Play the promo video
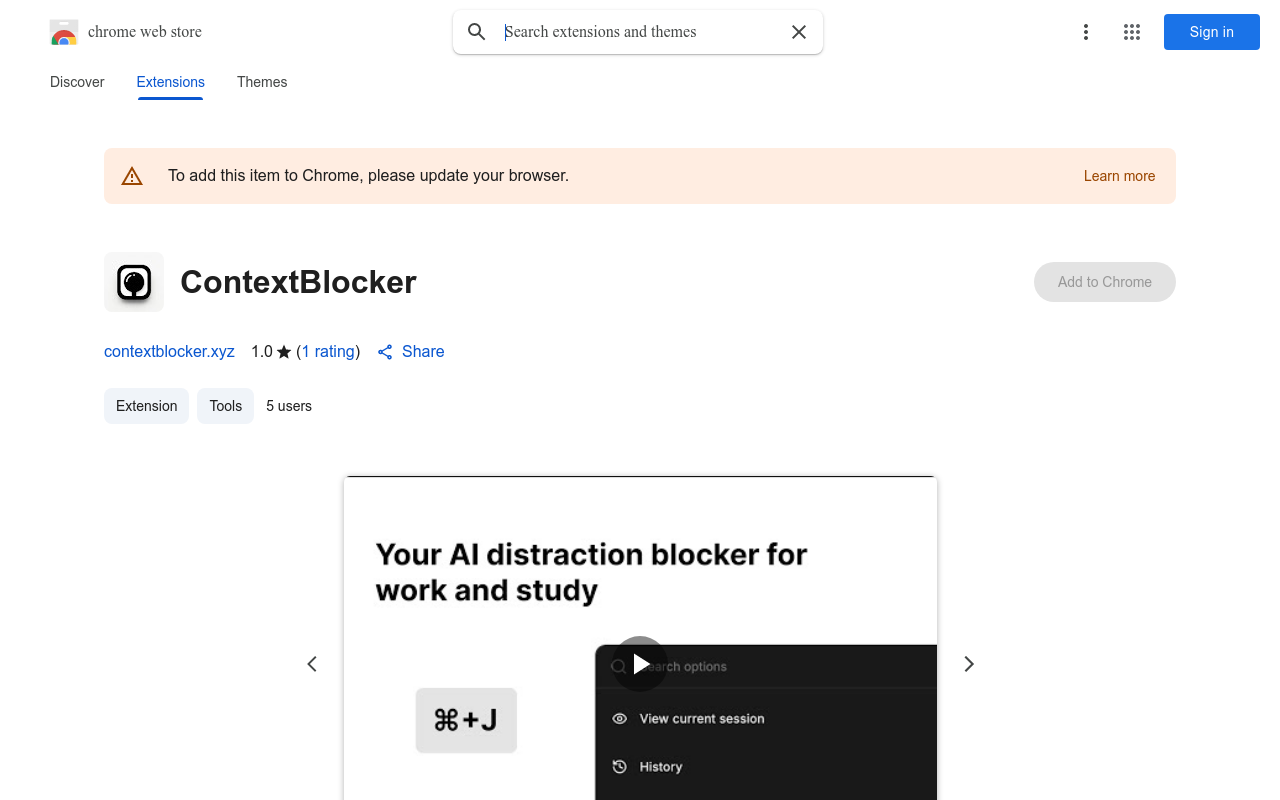The height and width of the screenshot is (800, 1280). [x=640, y=664]
